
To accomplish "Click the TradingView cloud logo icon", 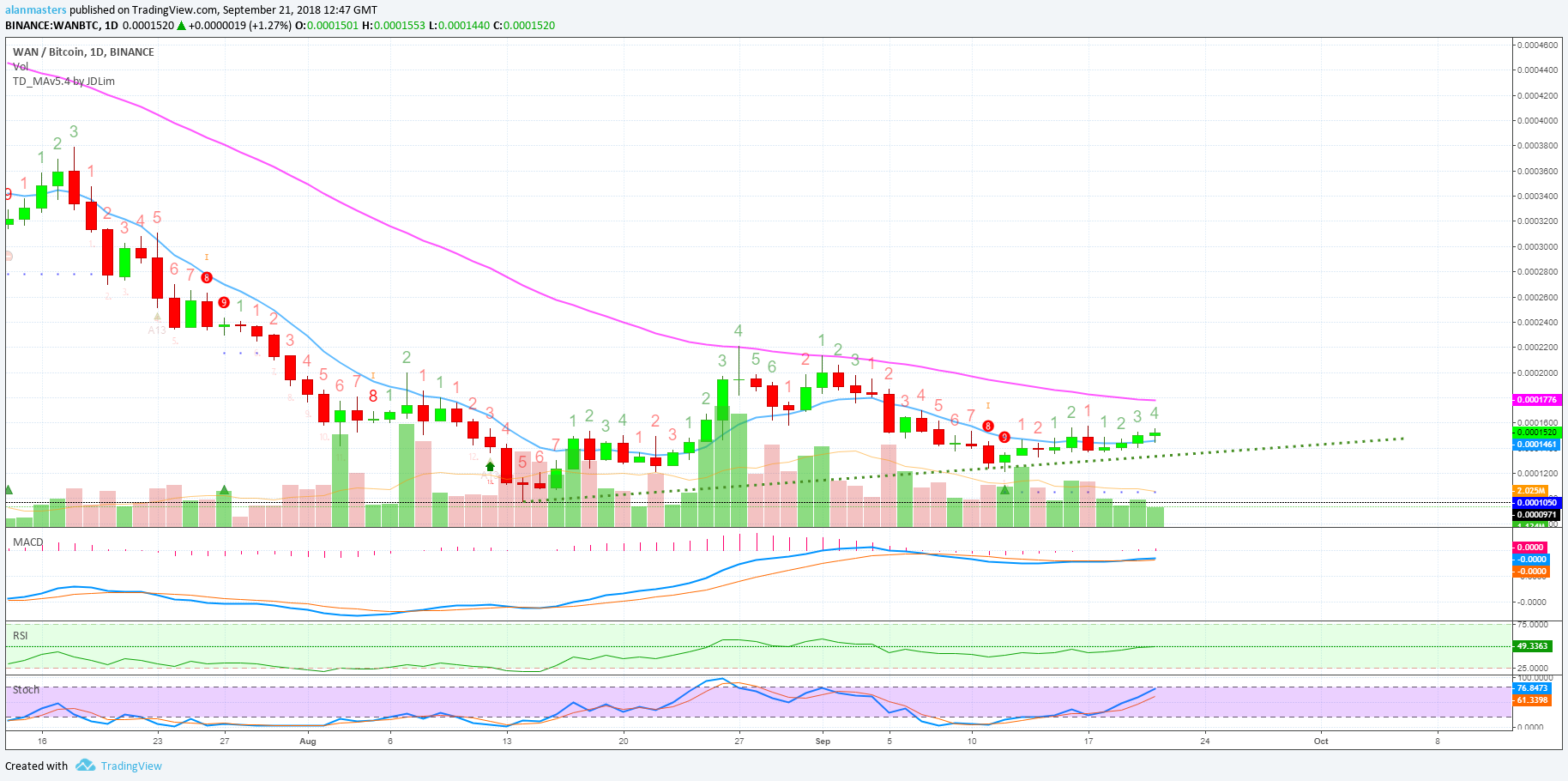I will tap(85, 765).
